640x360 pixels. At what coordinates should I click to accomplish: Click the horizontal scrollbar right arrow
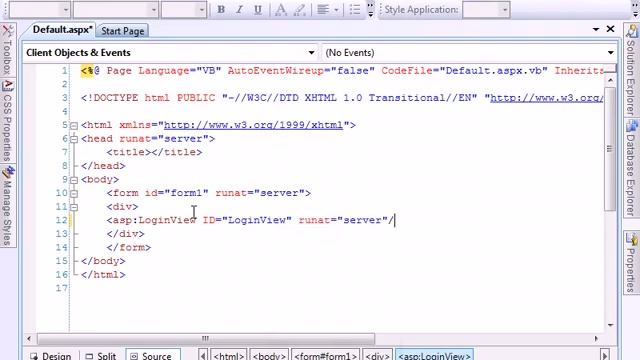click(596, 338)
